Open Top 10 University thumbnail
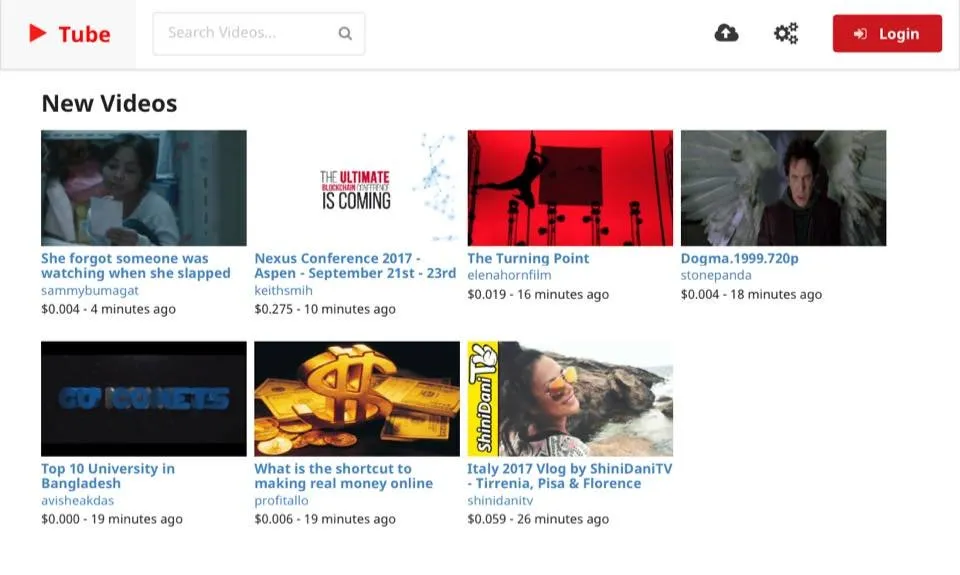 point(144,399)
